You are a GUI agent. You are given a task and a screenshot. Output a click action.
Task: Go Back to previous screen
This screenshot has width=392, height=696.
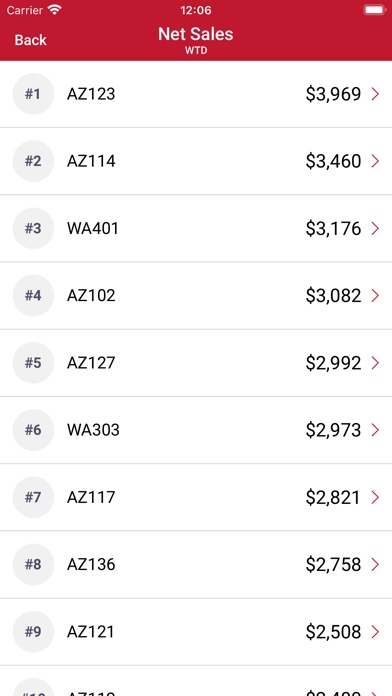(30, 40)
